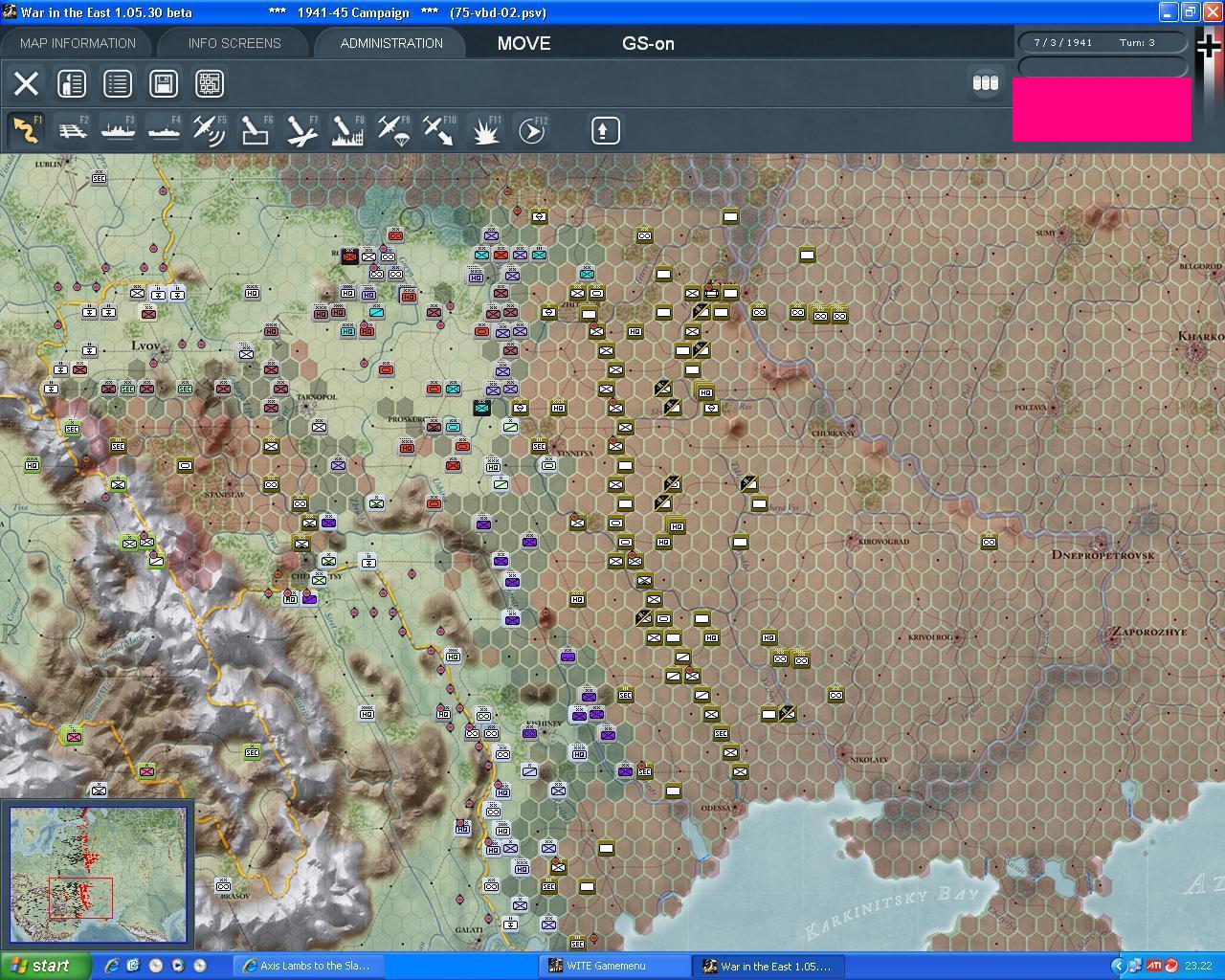Image resolution: width=1225 pixels, height=980 pixels.
Task: Open the lined list icon on Administration toolbar
Action: pos(118,83)
